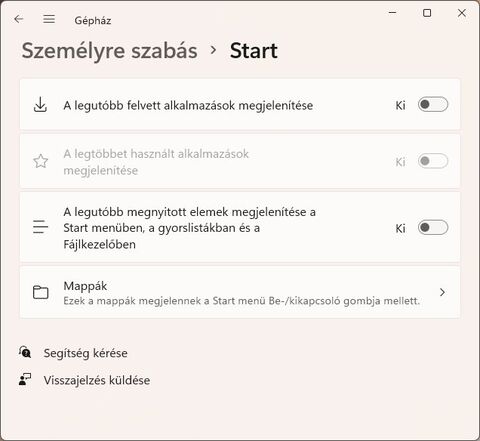Open the Mappák settings row
Viewport: 480px width, 441px height.
click(240, 292)
